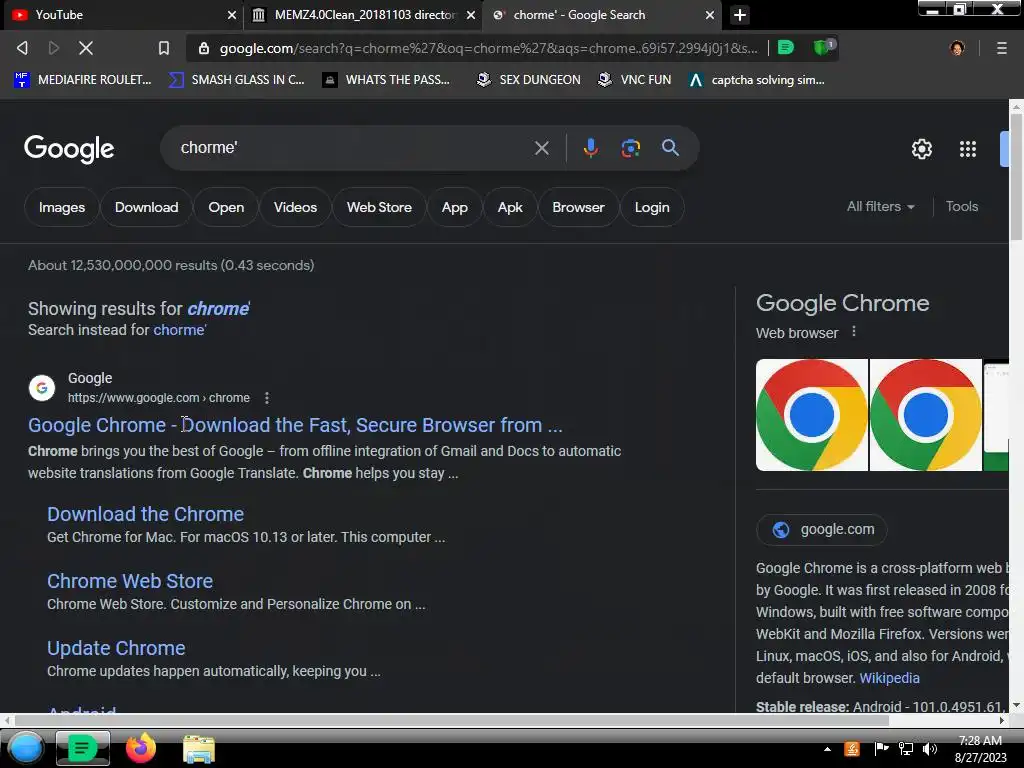Click the first Chrome logo thumbnail
Viewport: 1024px width, 768px height.
pyautogui.click(x=812, y=415)
